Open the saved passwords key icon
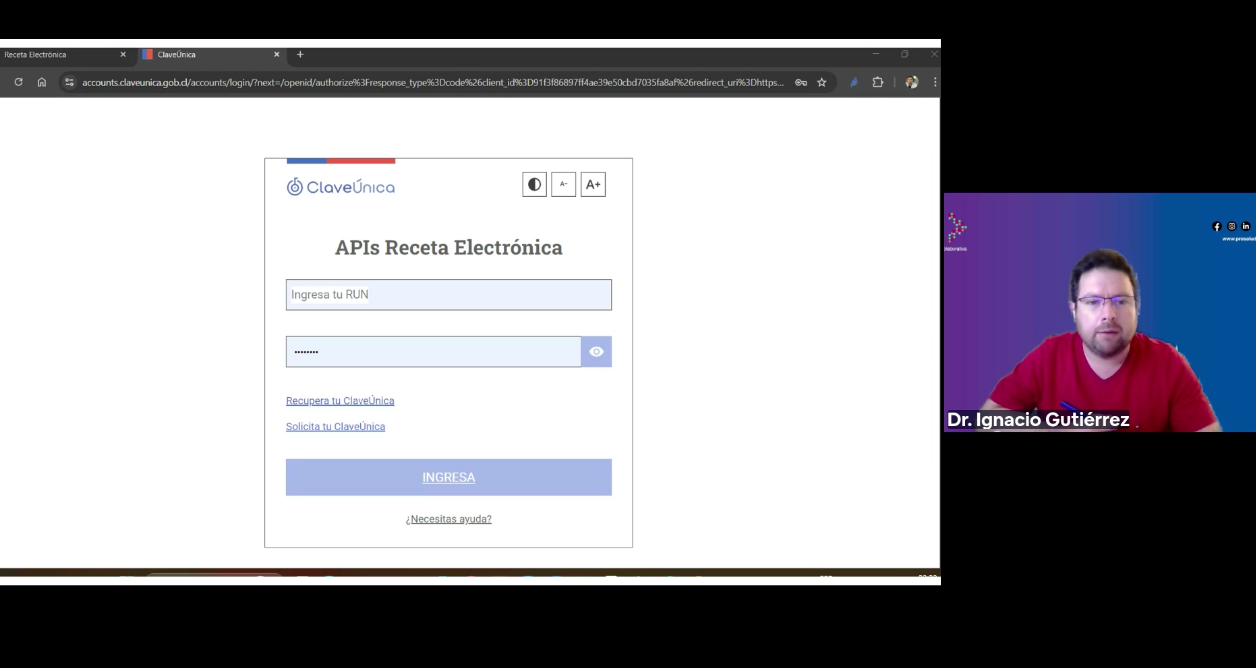The width and height of the screenshot is (1256, 668). coord(801,82)
